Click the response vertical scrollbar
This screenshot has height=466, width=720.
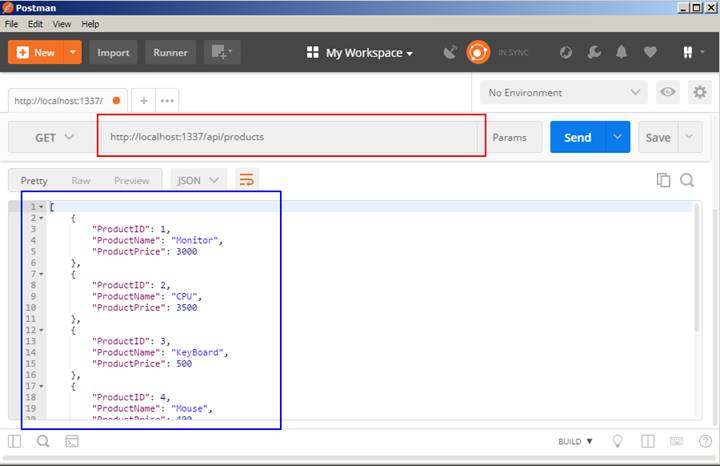point(697,268)
